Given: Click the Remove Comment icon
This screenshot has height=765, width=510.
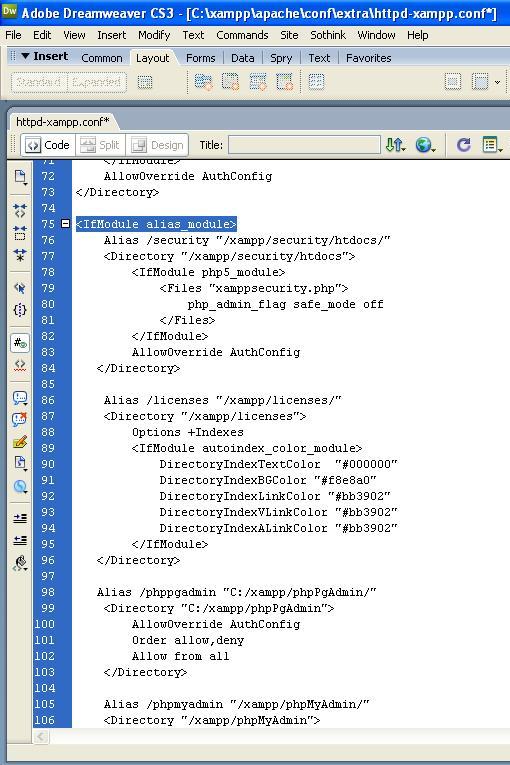Looking at the screenshot, I should [20, 420].
